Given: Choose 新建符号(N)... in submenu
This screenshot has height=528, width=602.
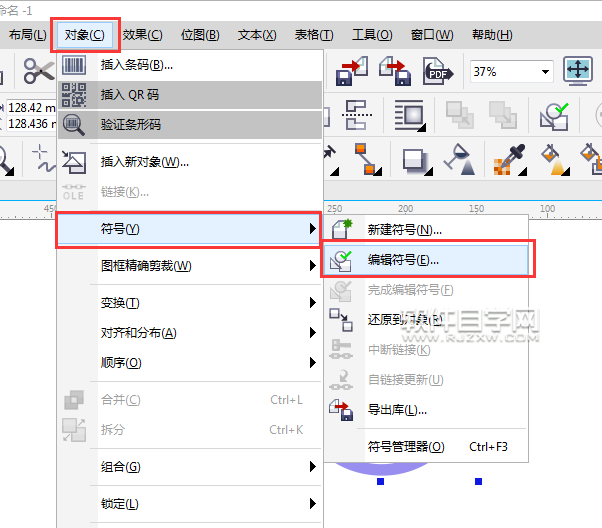Looking at the screenshot, I should click(x=426, y=230).
